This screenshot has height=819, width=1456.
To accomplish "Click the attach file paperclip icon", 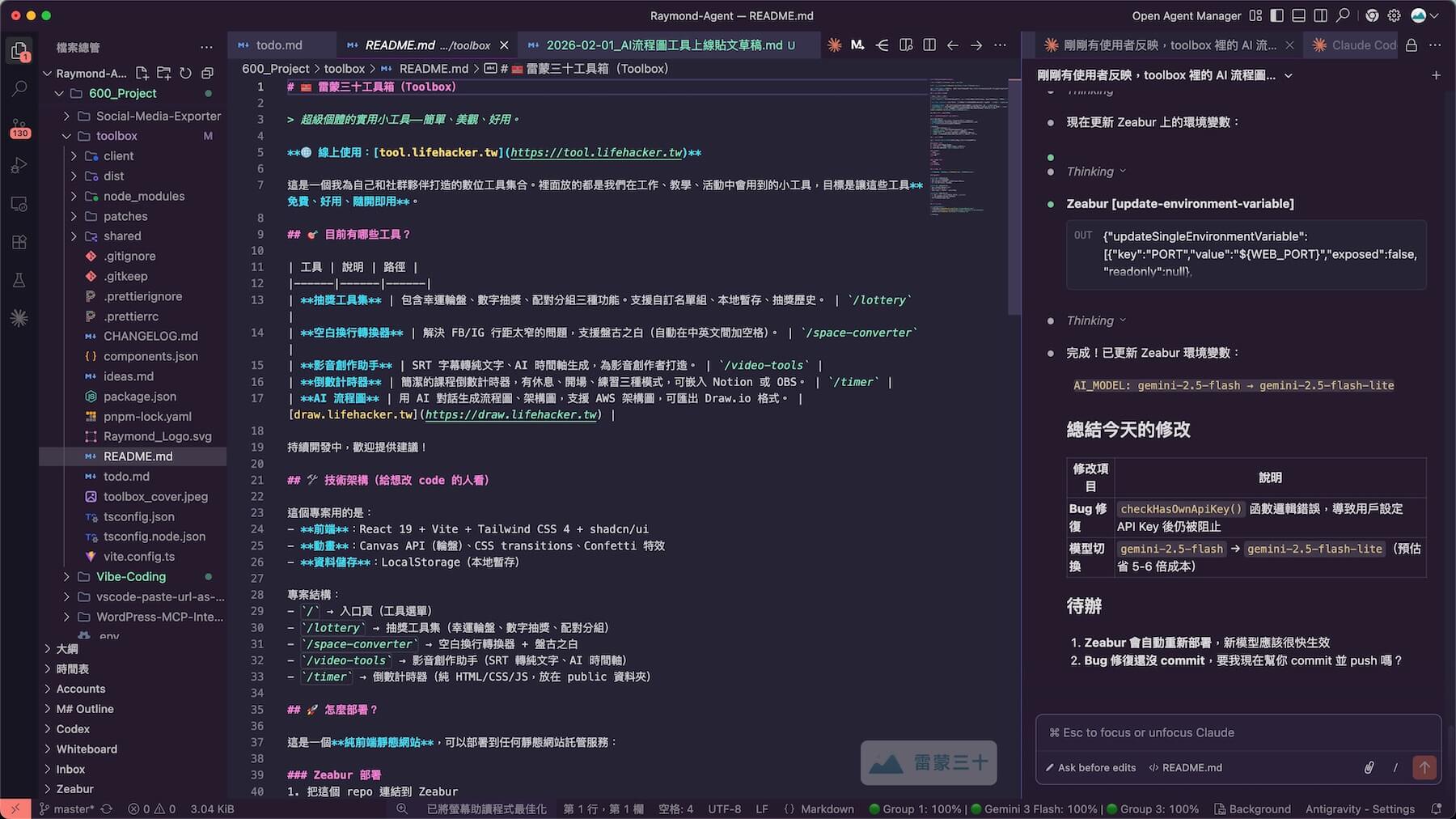I will tap(1369, 767).
